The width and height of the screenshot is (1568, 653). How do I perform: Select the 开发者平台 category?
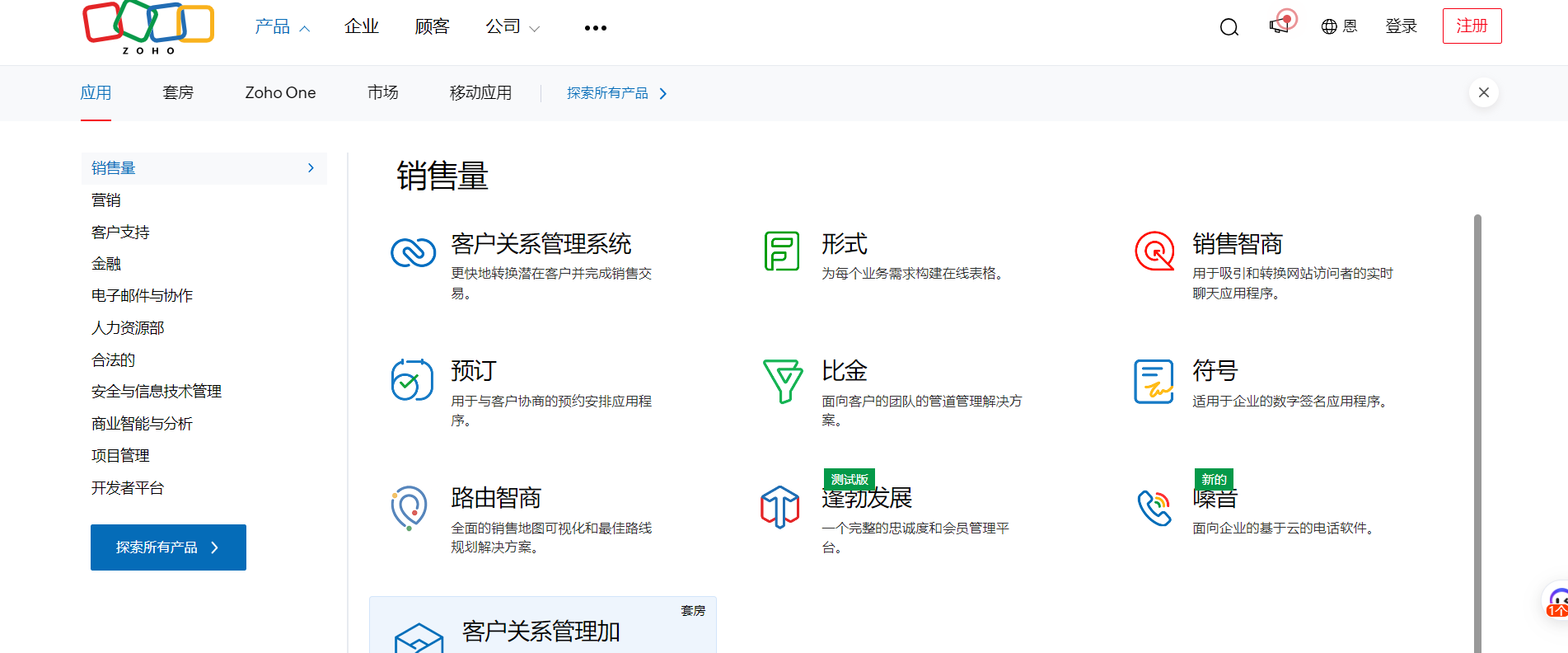[x=128, y=488]
